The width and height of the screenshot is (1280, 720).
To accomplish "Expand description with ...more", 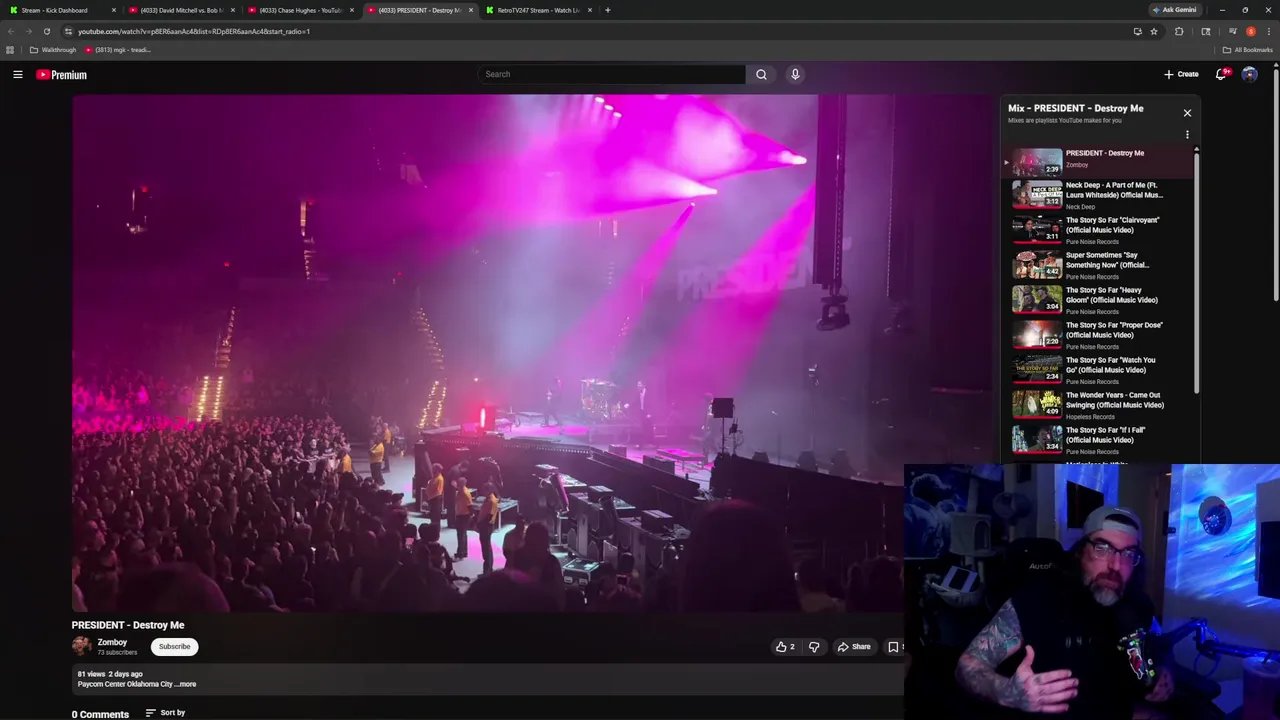I will 187,684.
